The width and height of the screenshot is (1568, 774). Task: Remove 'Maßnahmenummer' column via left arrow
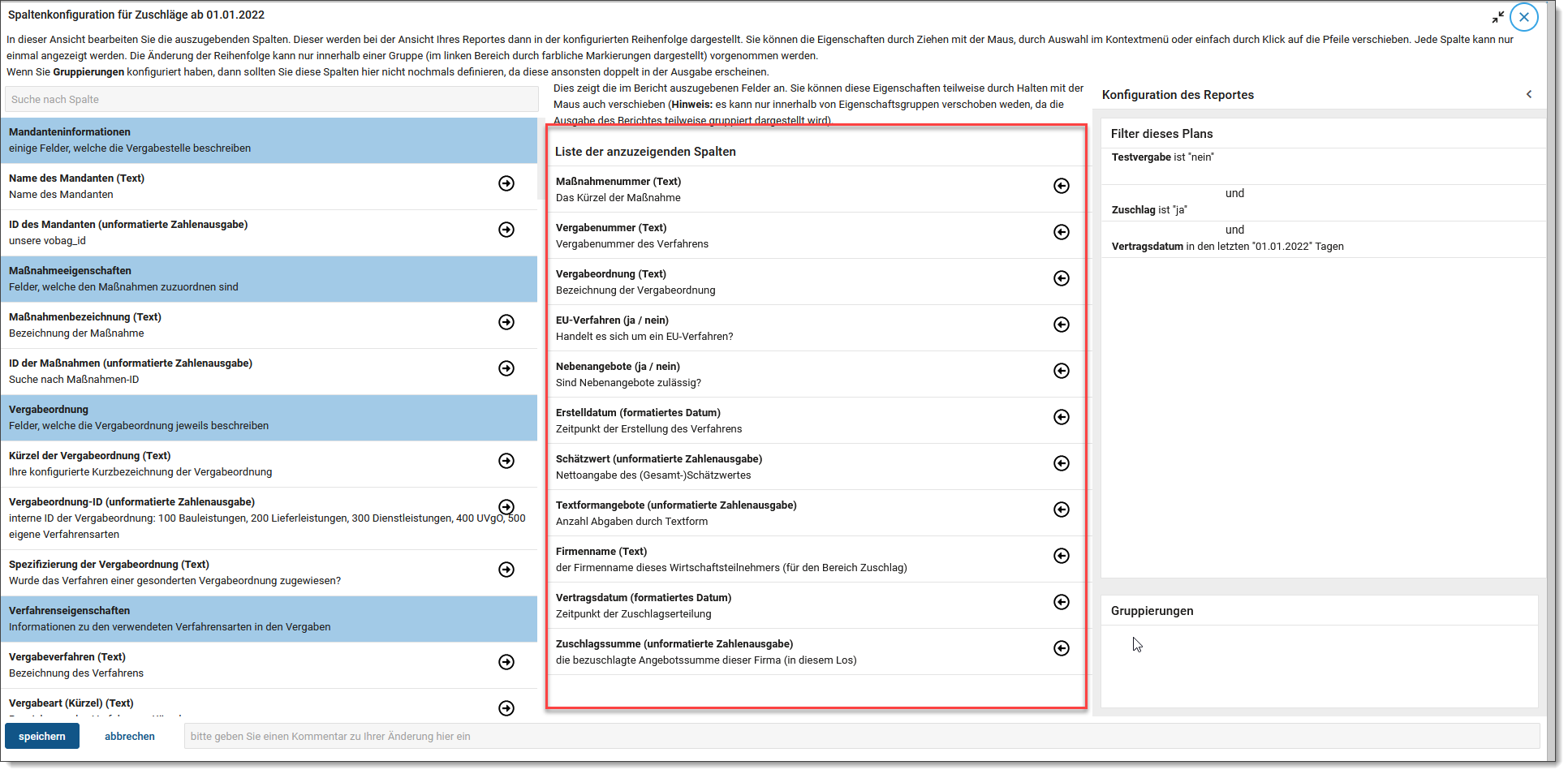[x=1062, y=186]
